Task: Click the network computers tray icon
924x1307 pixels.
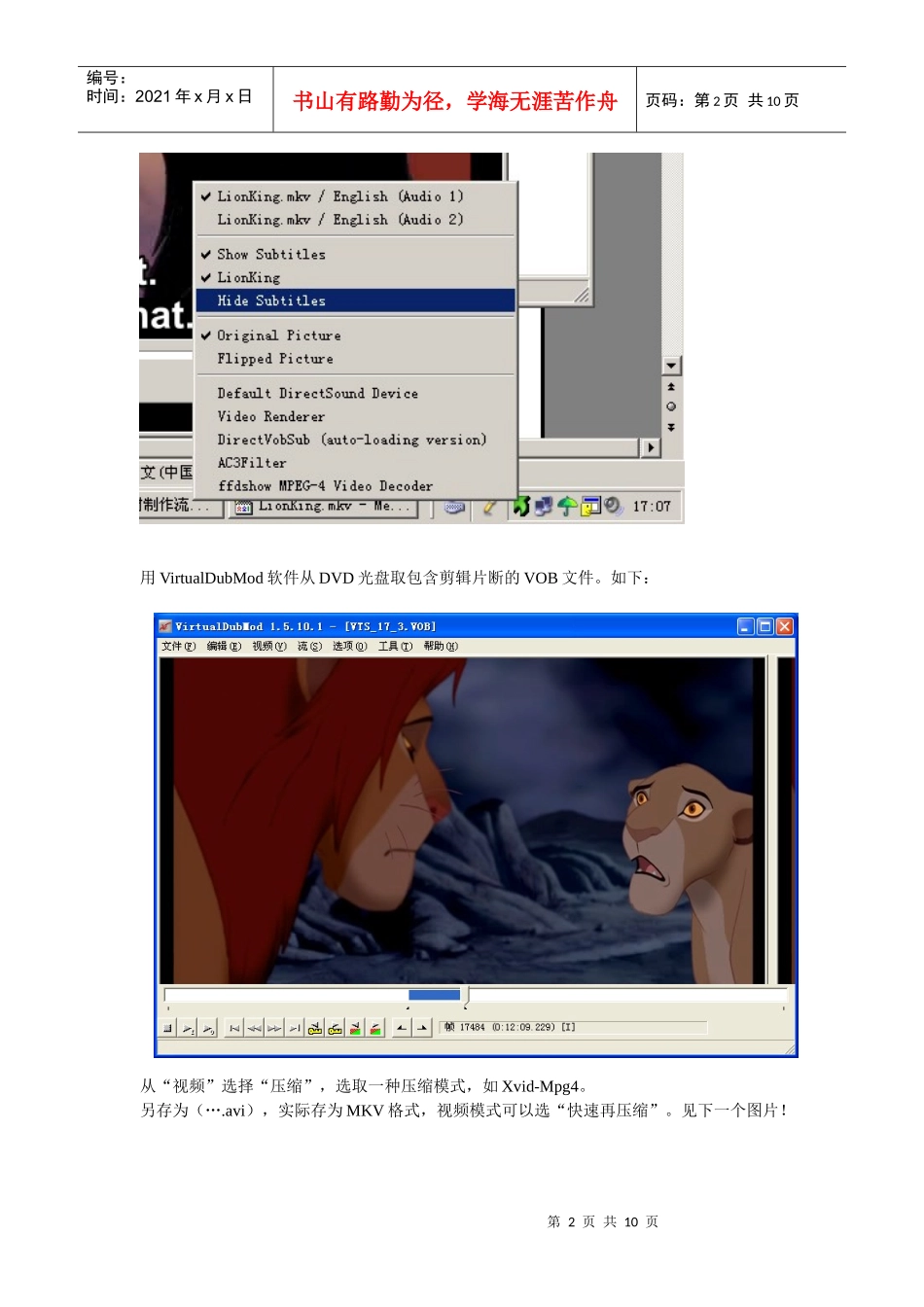Action: [544, 507]
